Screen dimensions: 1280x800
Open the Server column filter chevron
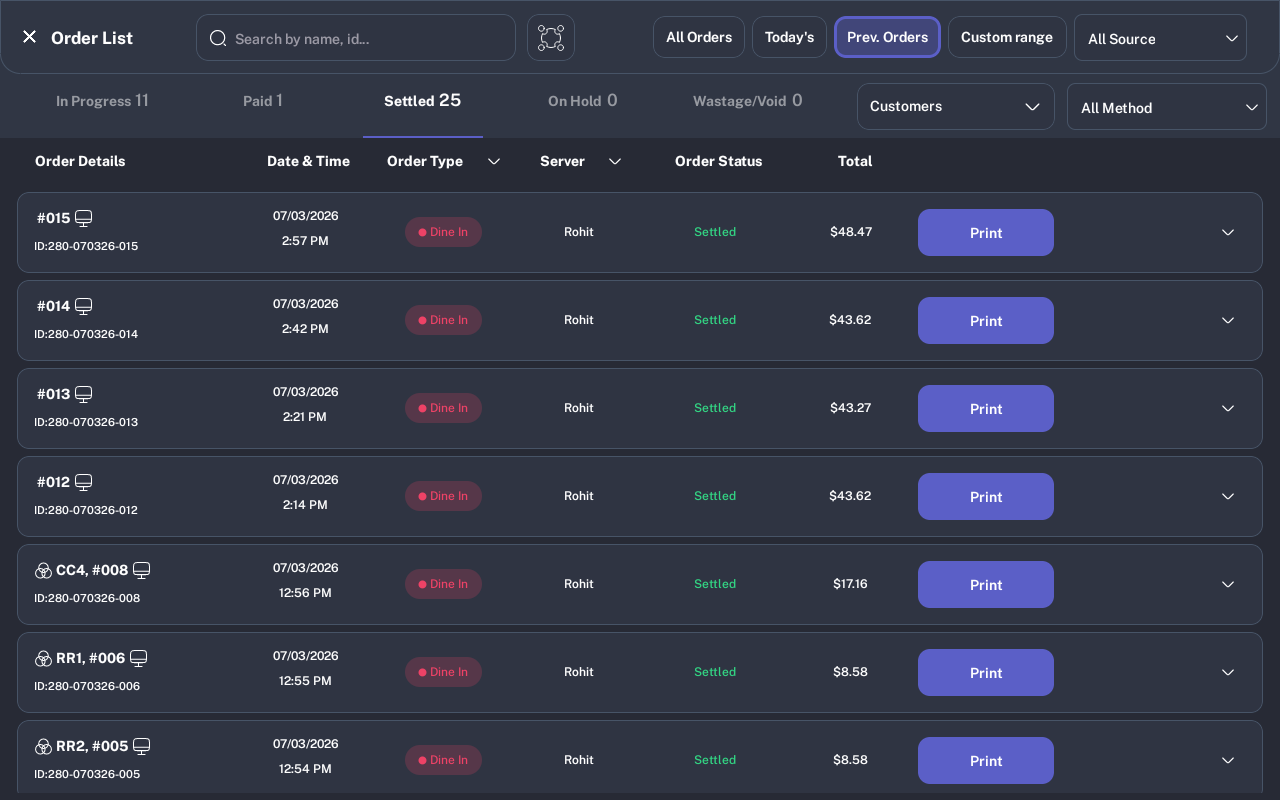615,162
